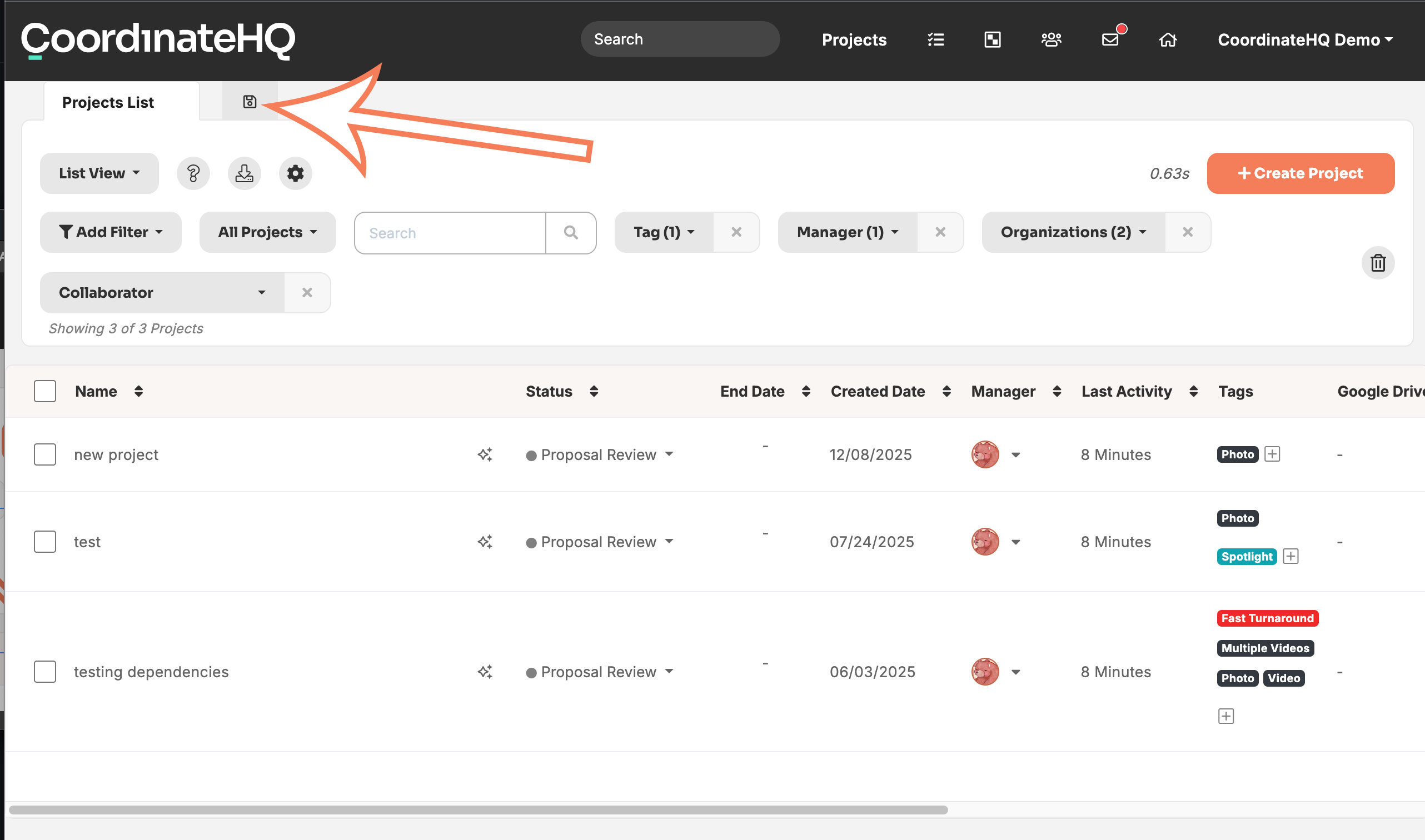The height and width of the screenshot is (840, 1425).
Task: Remove the Organizations (2) filter
Action: click(x=1188, y=232)
